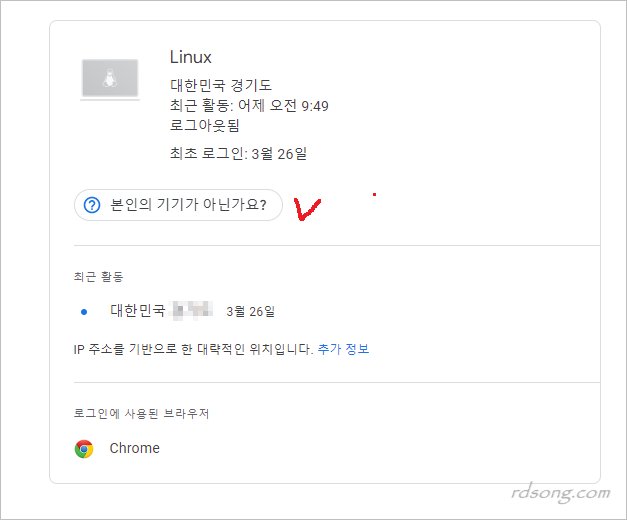Screen dimensions: 627x520
Task: Click the 최초 로그인: 3월 26일 text
Action: coord(238,153)
